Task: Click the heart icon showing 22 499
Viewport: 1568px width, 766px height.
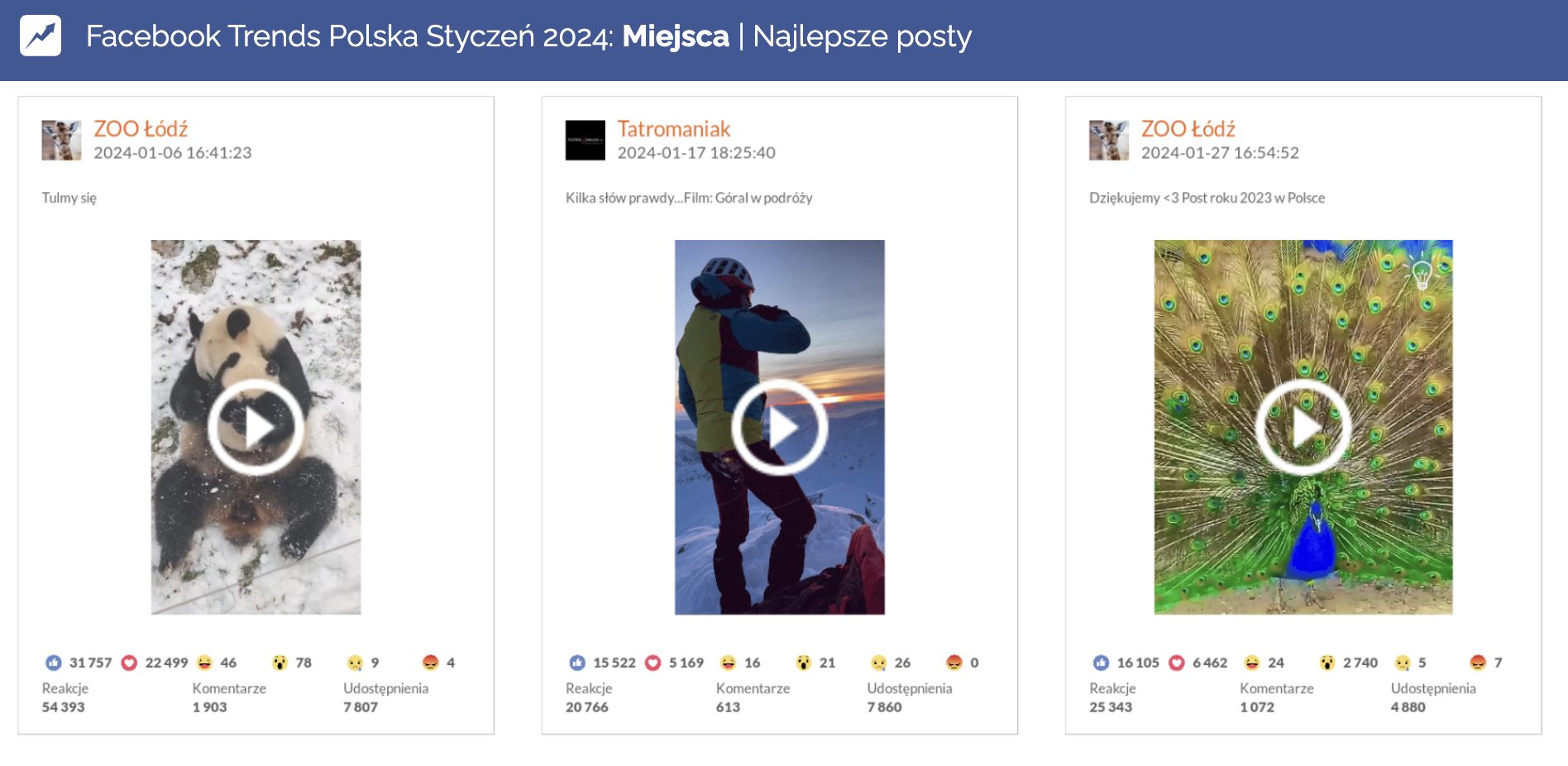Action: (x=129, y=663)
